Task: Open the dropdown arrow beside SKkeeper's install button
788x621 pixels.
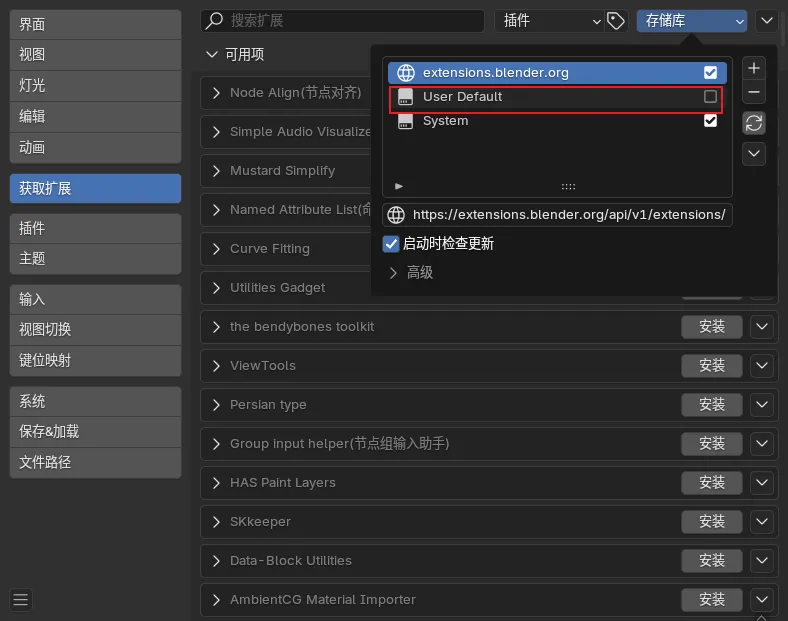Action: [763, 522]
